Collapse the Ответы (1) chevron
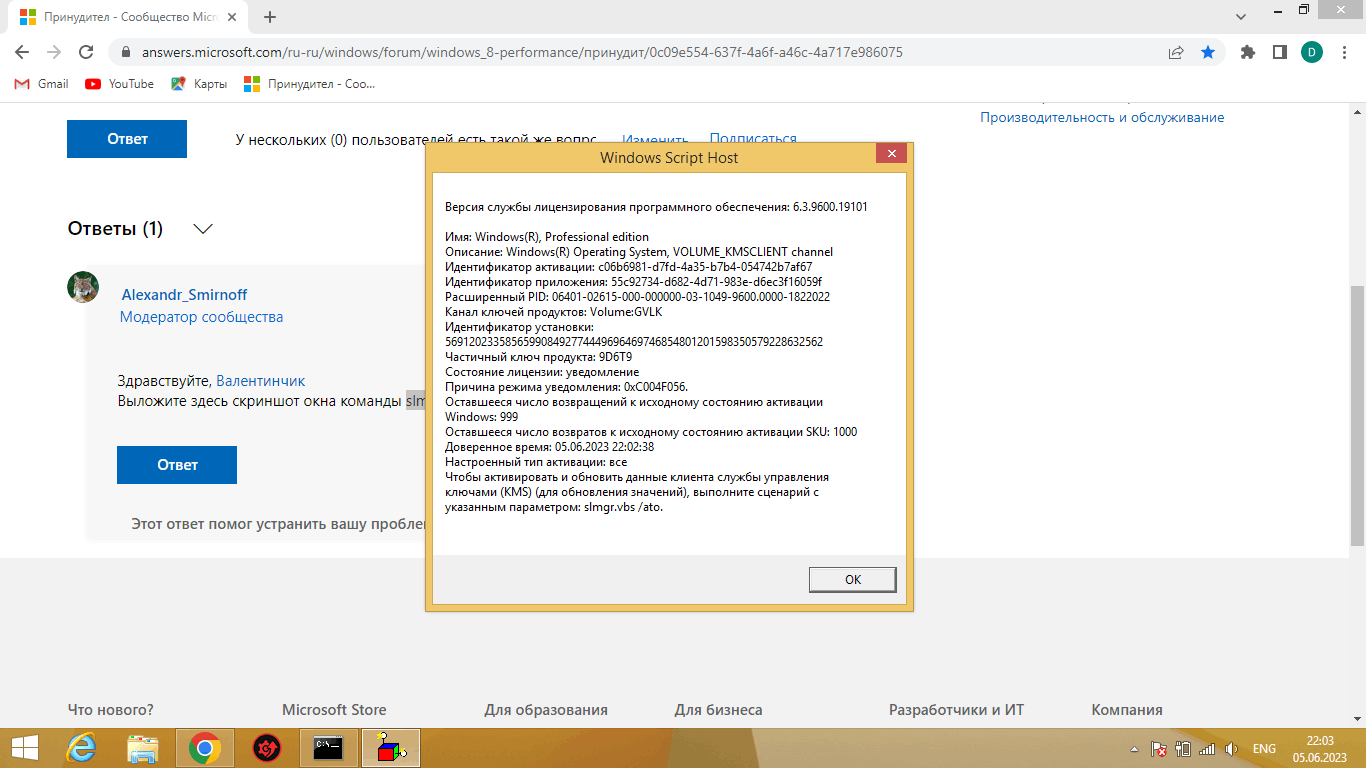This screenshot has height=768, width=1366. click(x=203, y=229)
